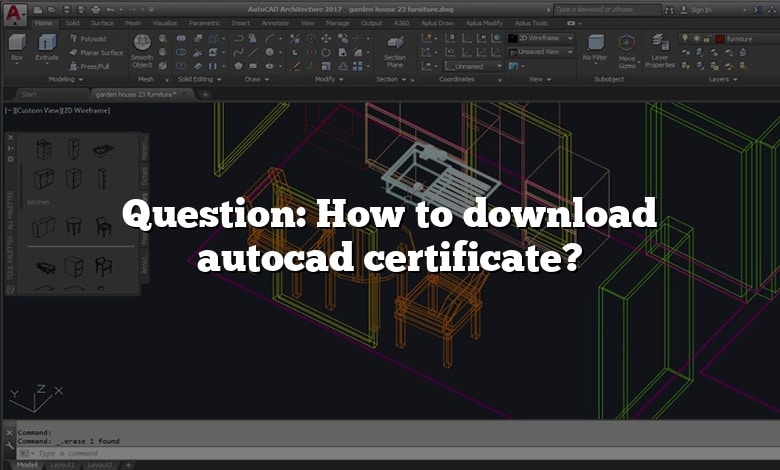Click the keyword search input field
The image size is (780, 470).
click(x=607, y=9)
